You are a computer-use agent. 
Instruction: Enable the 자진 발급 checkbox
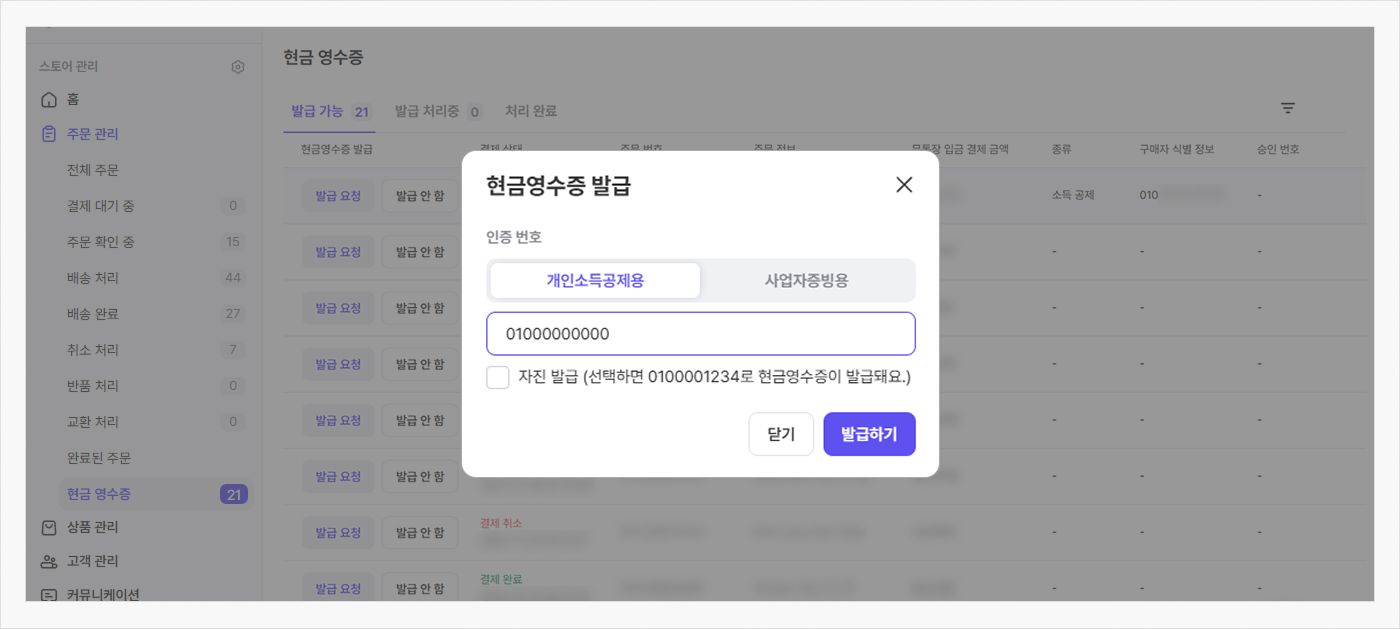[498, 378]
